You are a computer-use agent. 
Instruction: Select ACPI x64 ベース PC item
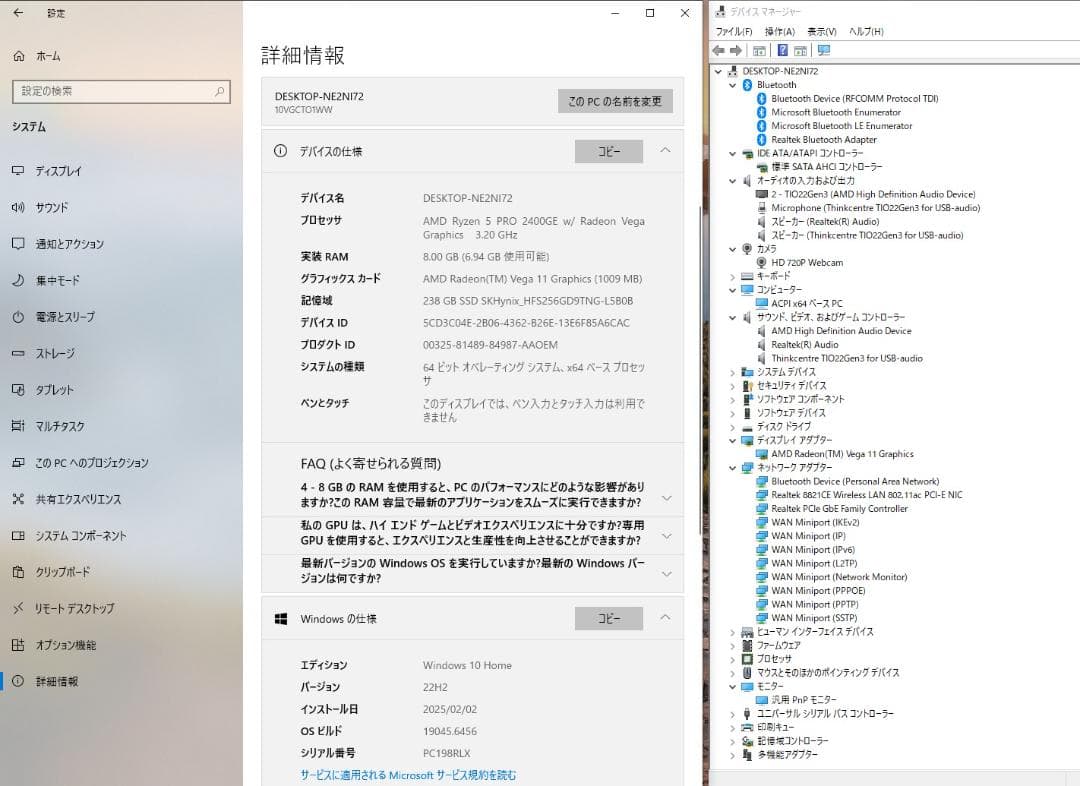click(x=807, y=303)
